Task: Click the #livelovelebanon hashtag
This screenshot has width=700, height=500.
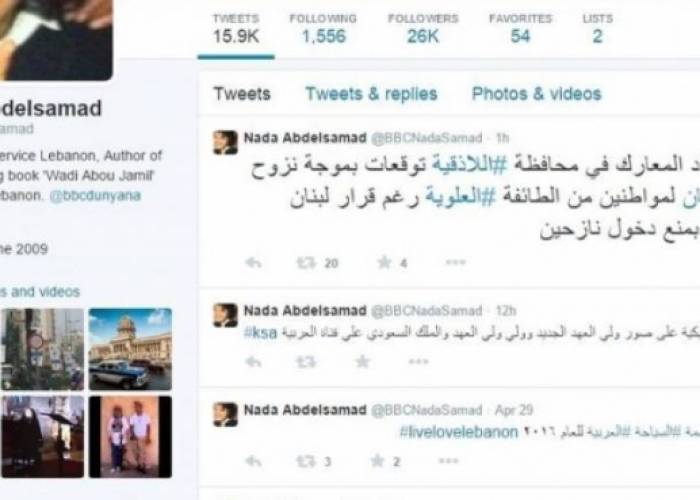Action: [458, 432]
